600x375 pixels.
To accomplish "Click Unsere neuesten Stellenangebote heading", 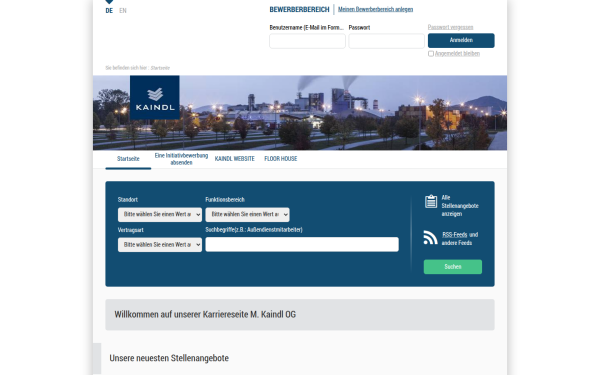I will click(169, 358).
